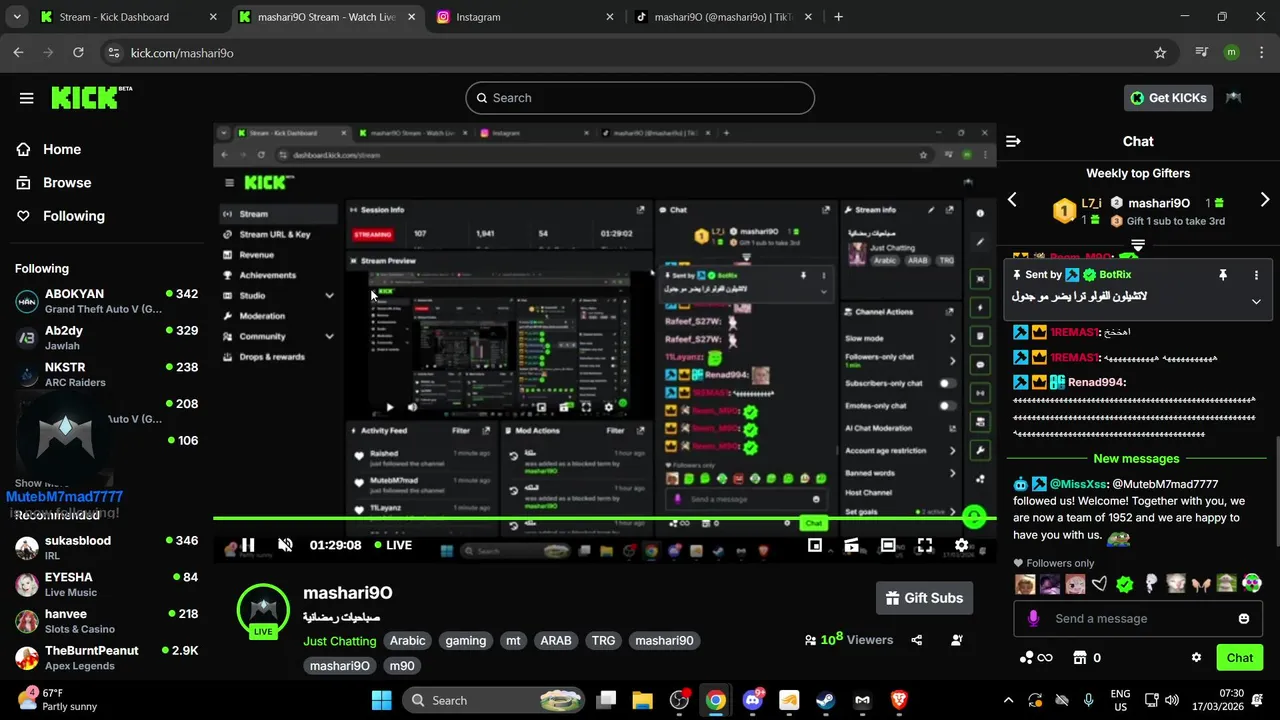Show previous weekly top gifters
The height and width of the screenshot is (720, 1280).
point(1012,200)
